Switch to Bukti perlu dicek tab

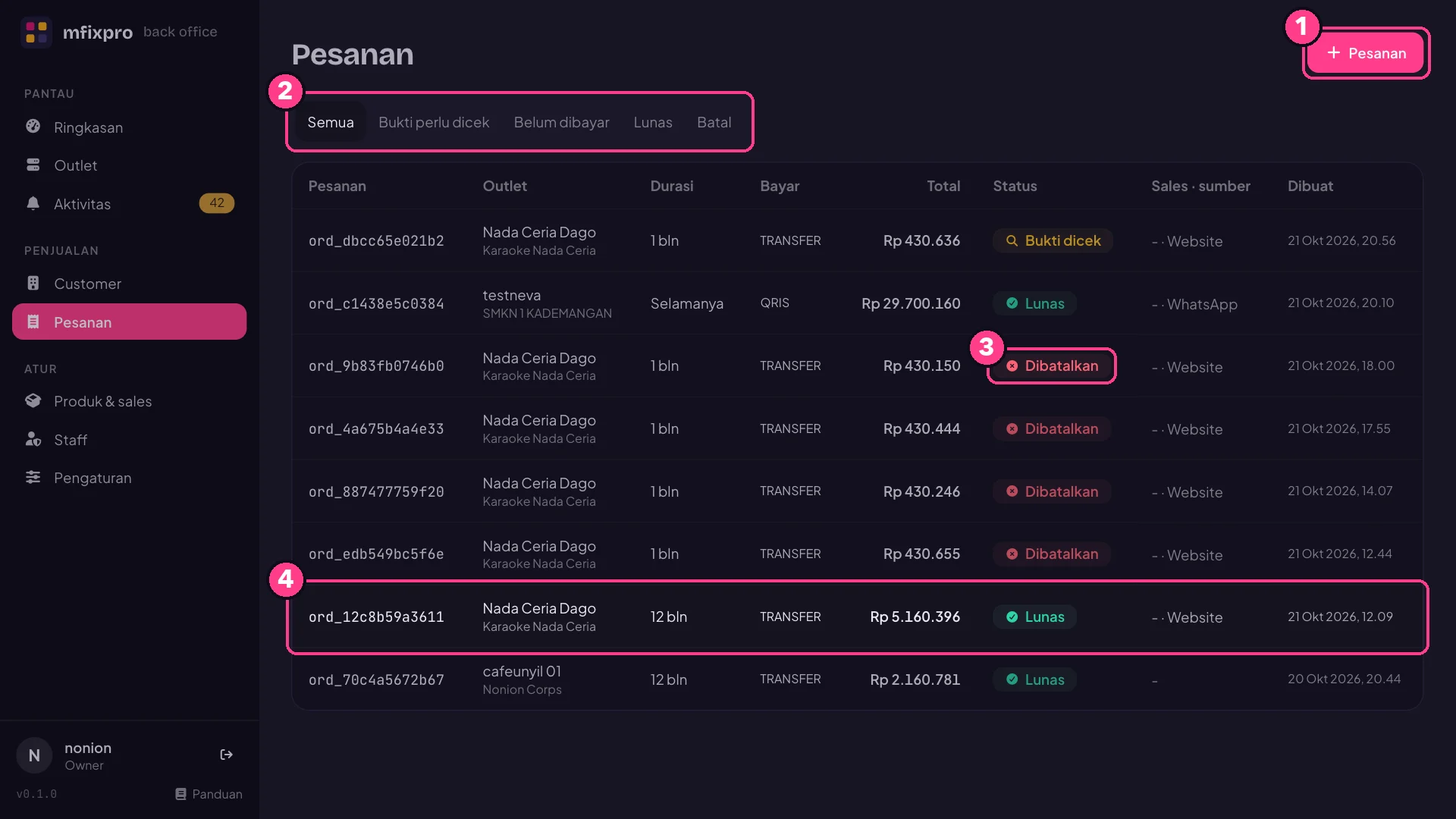coord(434,122)
